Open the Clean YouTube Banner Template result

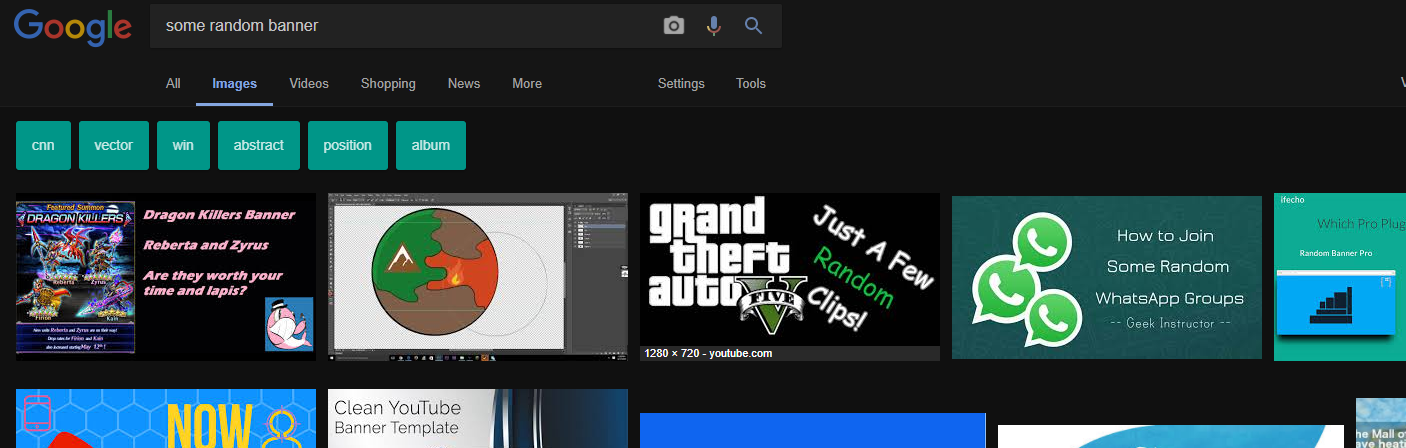coord(478,419)
